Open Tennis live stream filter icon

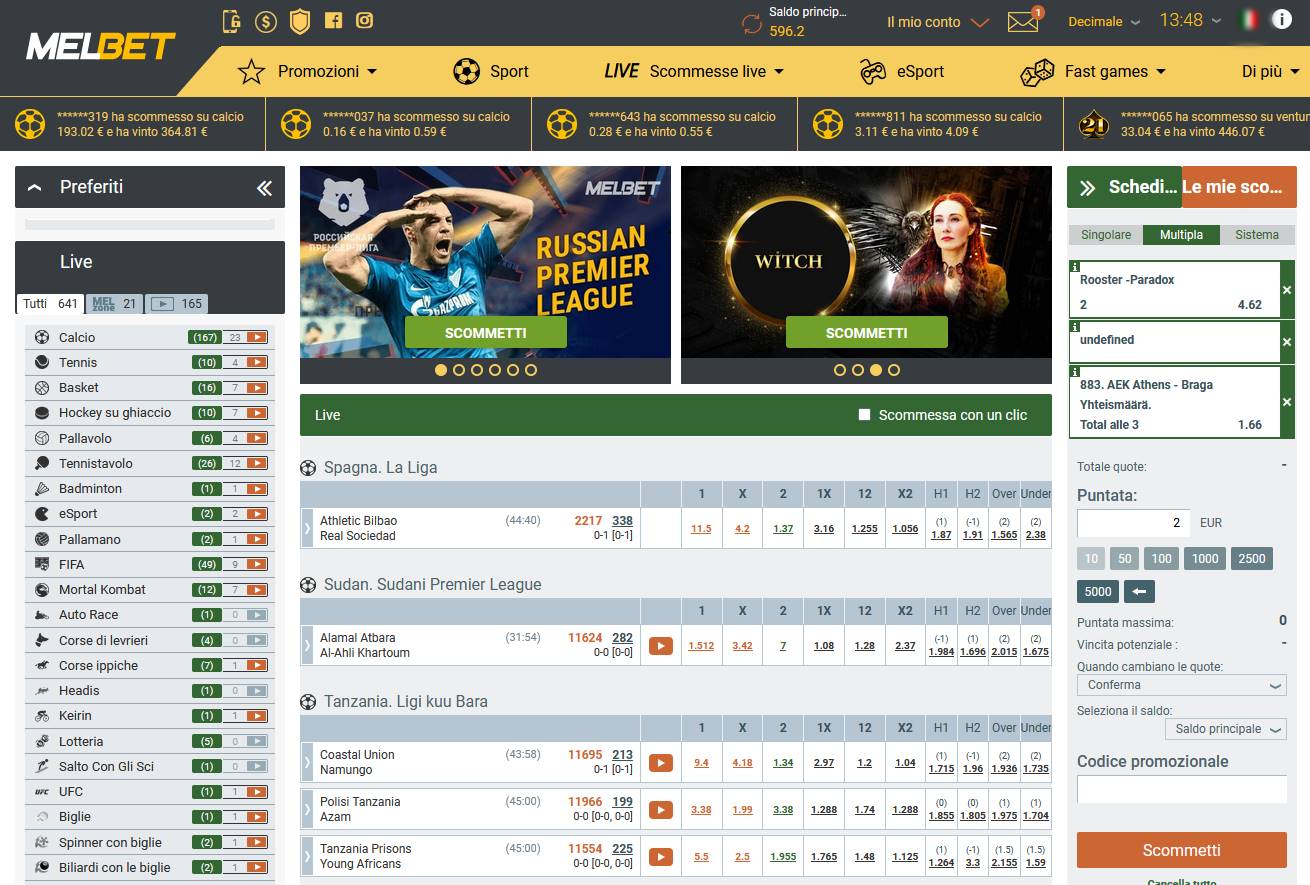tap(257, 362)
